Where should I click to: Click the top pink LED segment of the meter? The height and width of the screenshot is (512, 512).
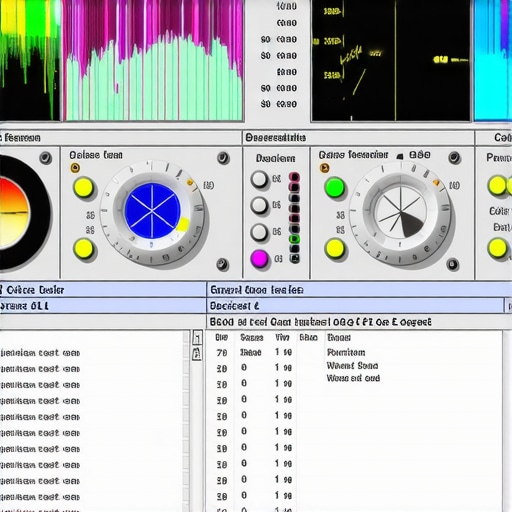click(294, 177)
